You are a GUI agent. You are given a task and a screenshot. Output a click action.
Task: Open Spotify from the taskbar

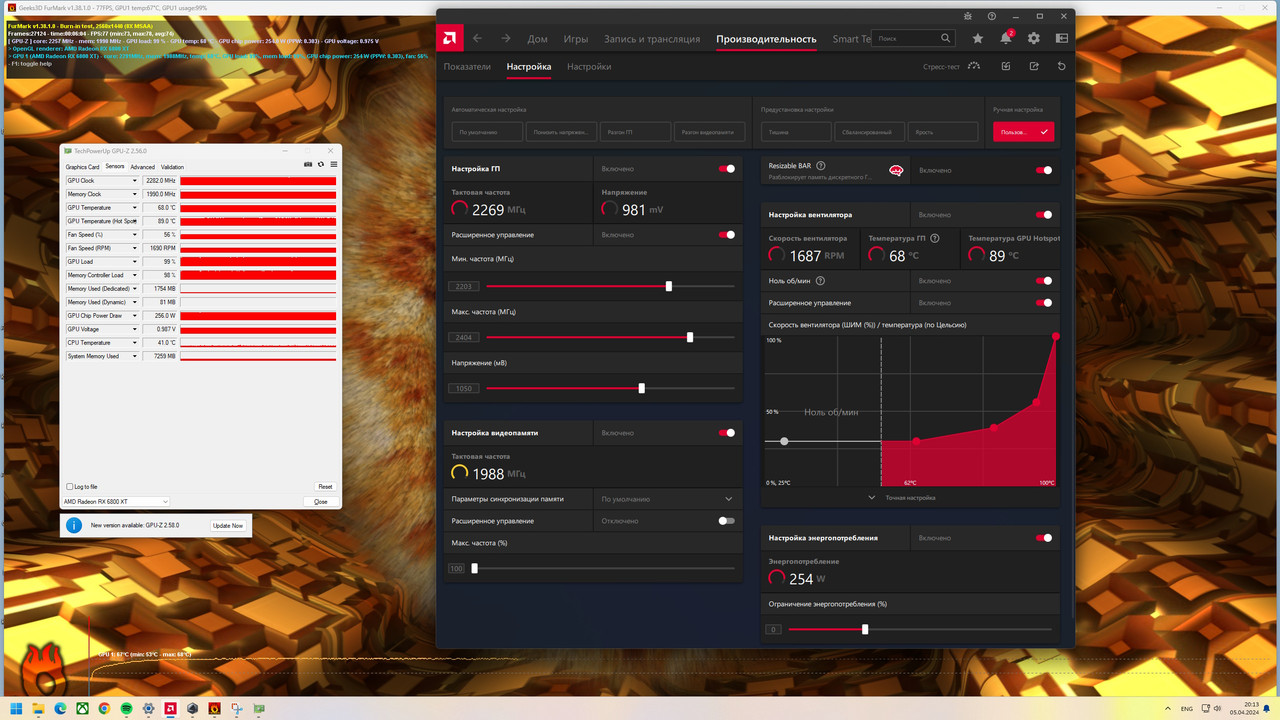(x=126, y=708)
